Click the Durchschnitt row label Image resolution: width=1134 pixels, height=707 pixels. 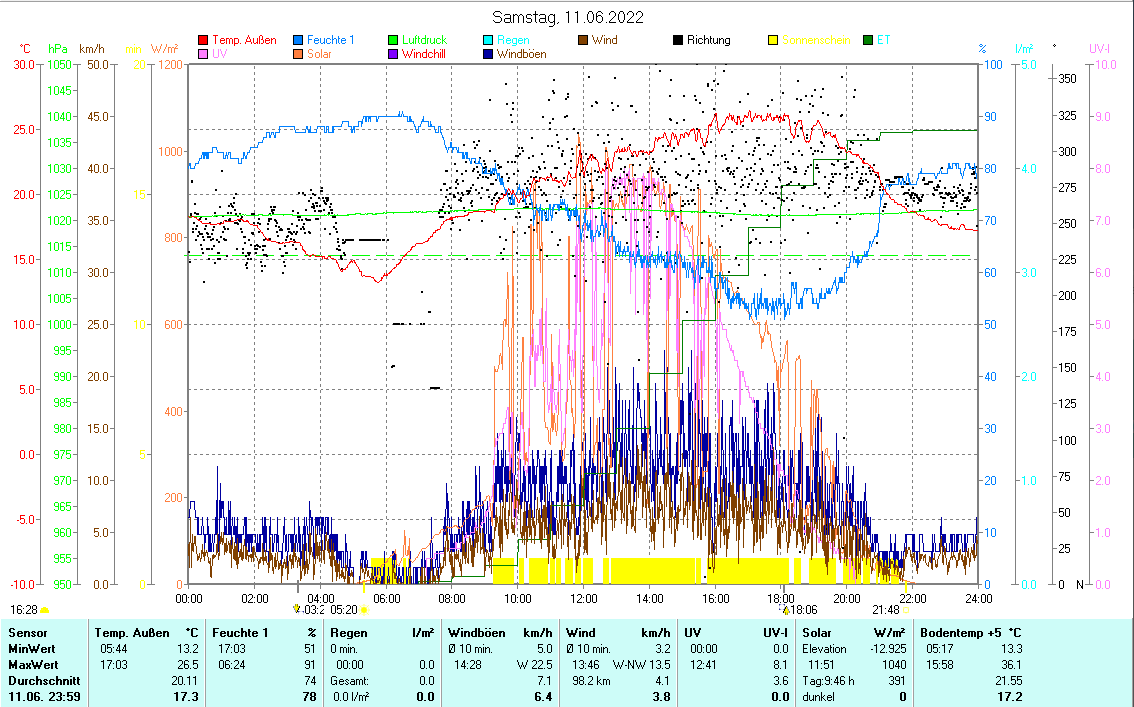(x=44, y=681)
